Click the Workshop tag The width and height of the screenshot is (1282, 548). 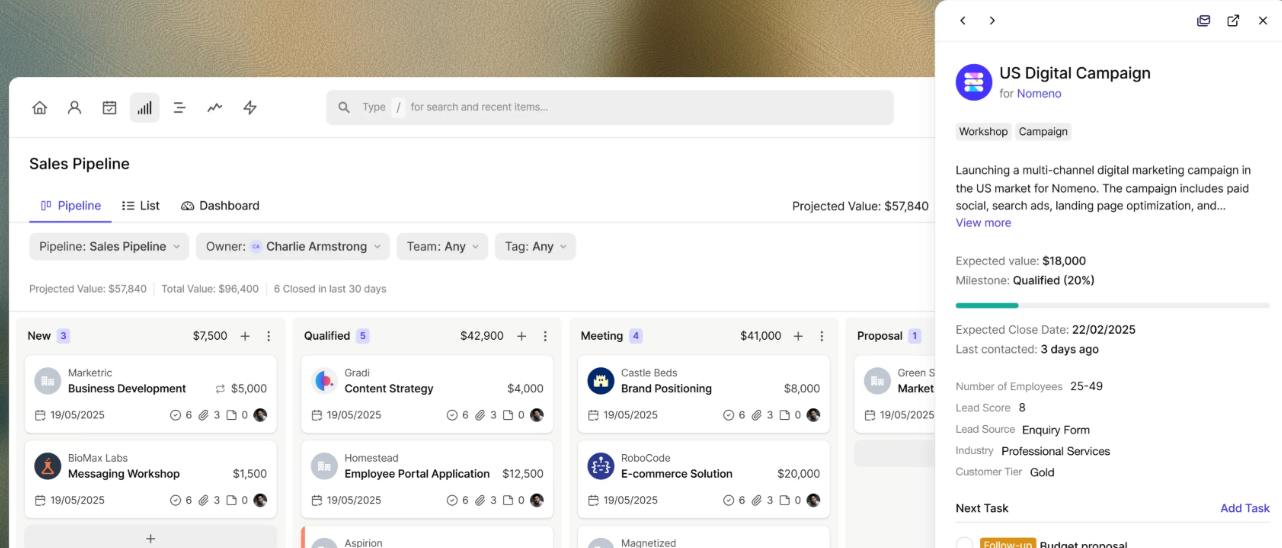[x=983, y=132]
